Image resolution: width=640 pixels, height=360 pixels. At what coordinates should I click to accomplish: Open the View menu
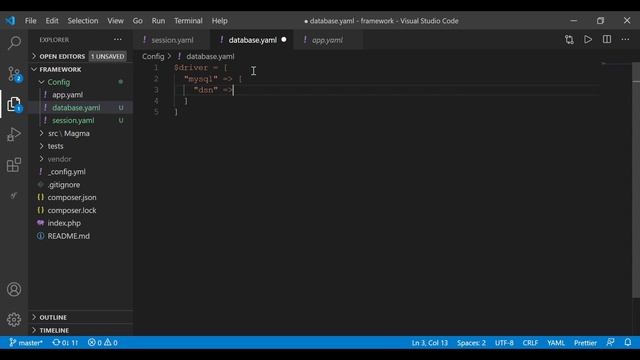(x=116, y=20)
